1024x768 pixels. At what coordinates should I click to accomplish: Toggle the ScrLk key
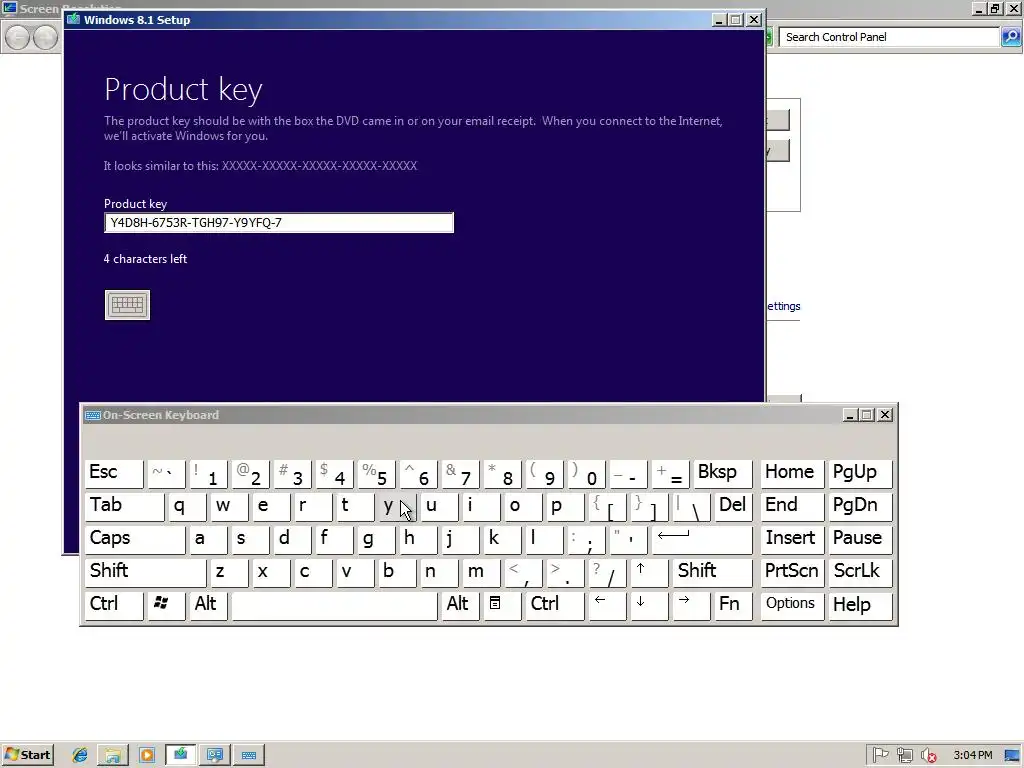(x=860, y=571)
